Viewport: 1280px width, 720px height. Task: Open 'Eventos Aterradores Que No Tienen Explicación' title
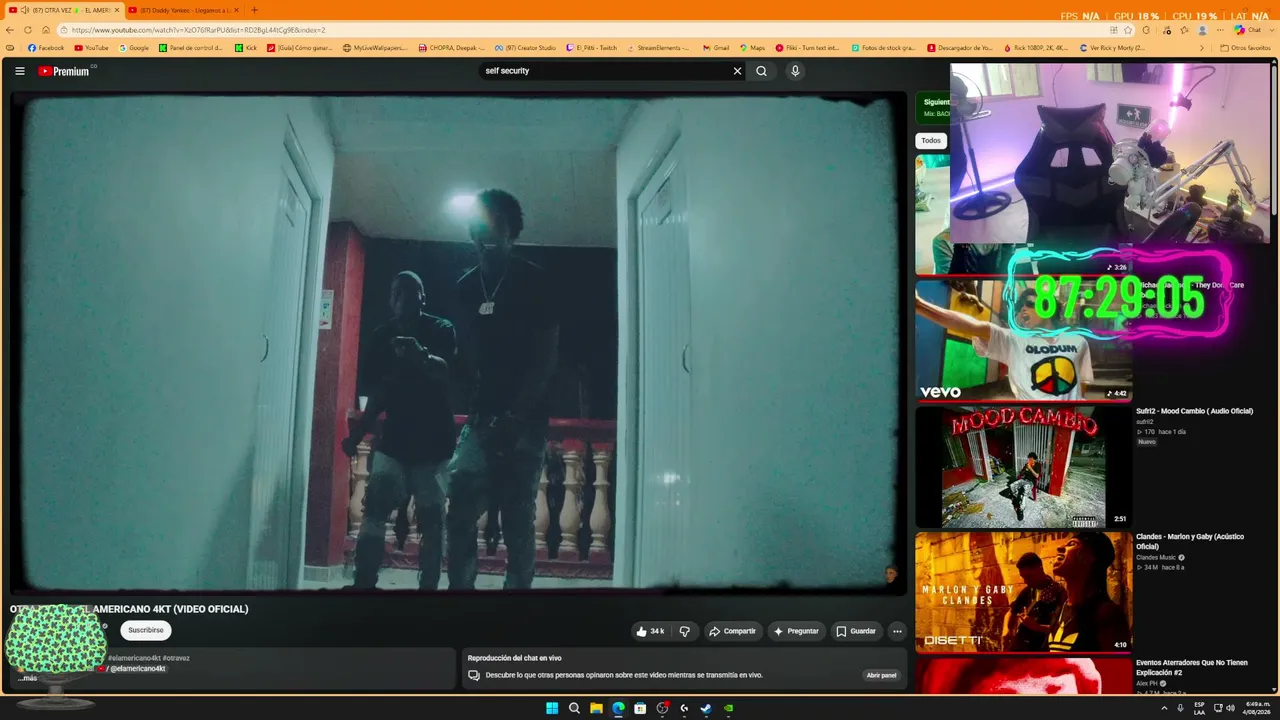1191,667
